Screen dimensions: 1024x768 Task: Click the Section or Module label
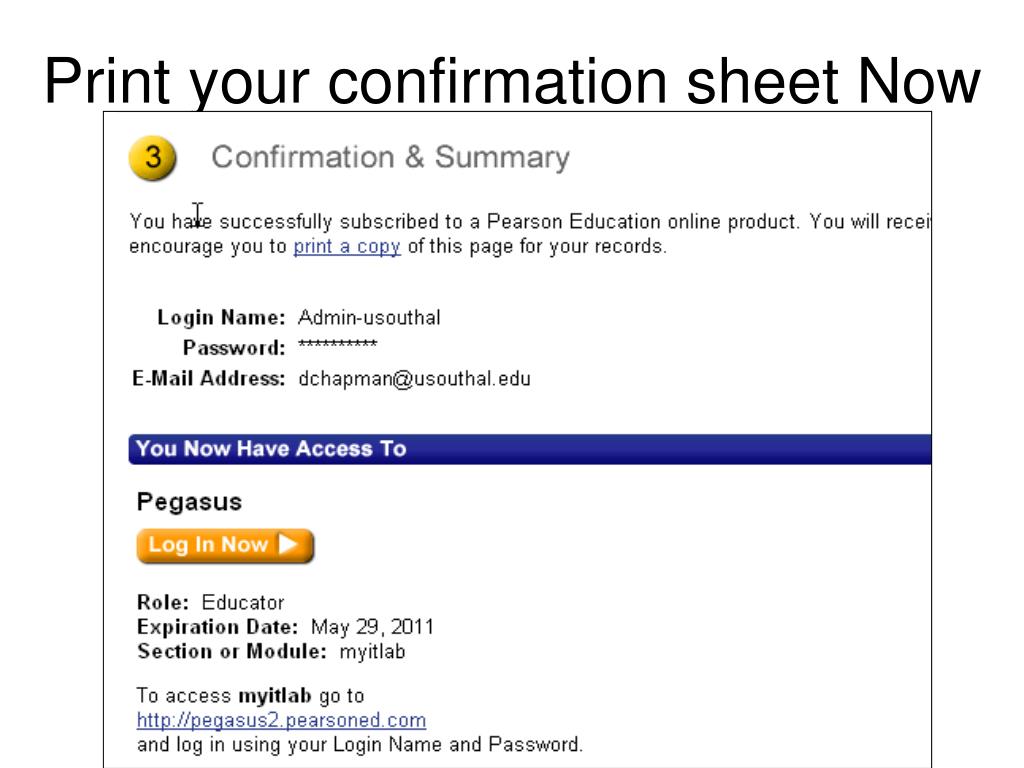[x=232, y=652]
